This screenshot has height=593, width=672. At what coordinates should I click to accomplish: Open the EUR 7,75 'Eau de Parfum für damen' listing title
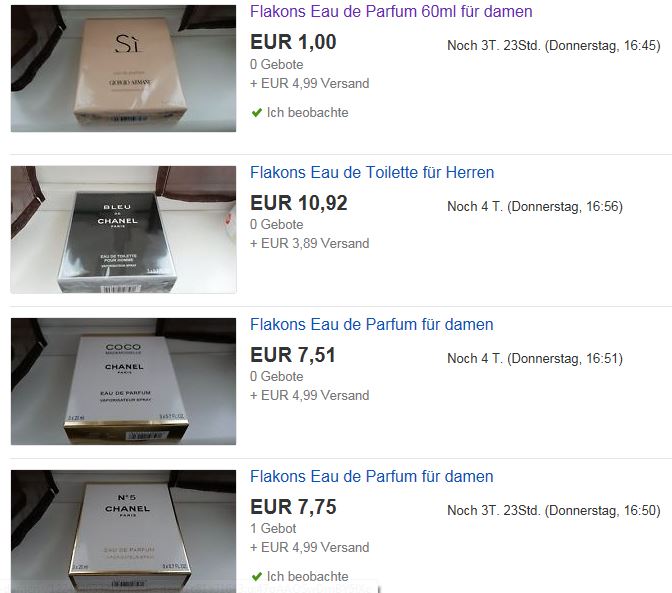click(372, 476)
